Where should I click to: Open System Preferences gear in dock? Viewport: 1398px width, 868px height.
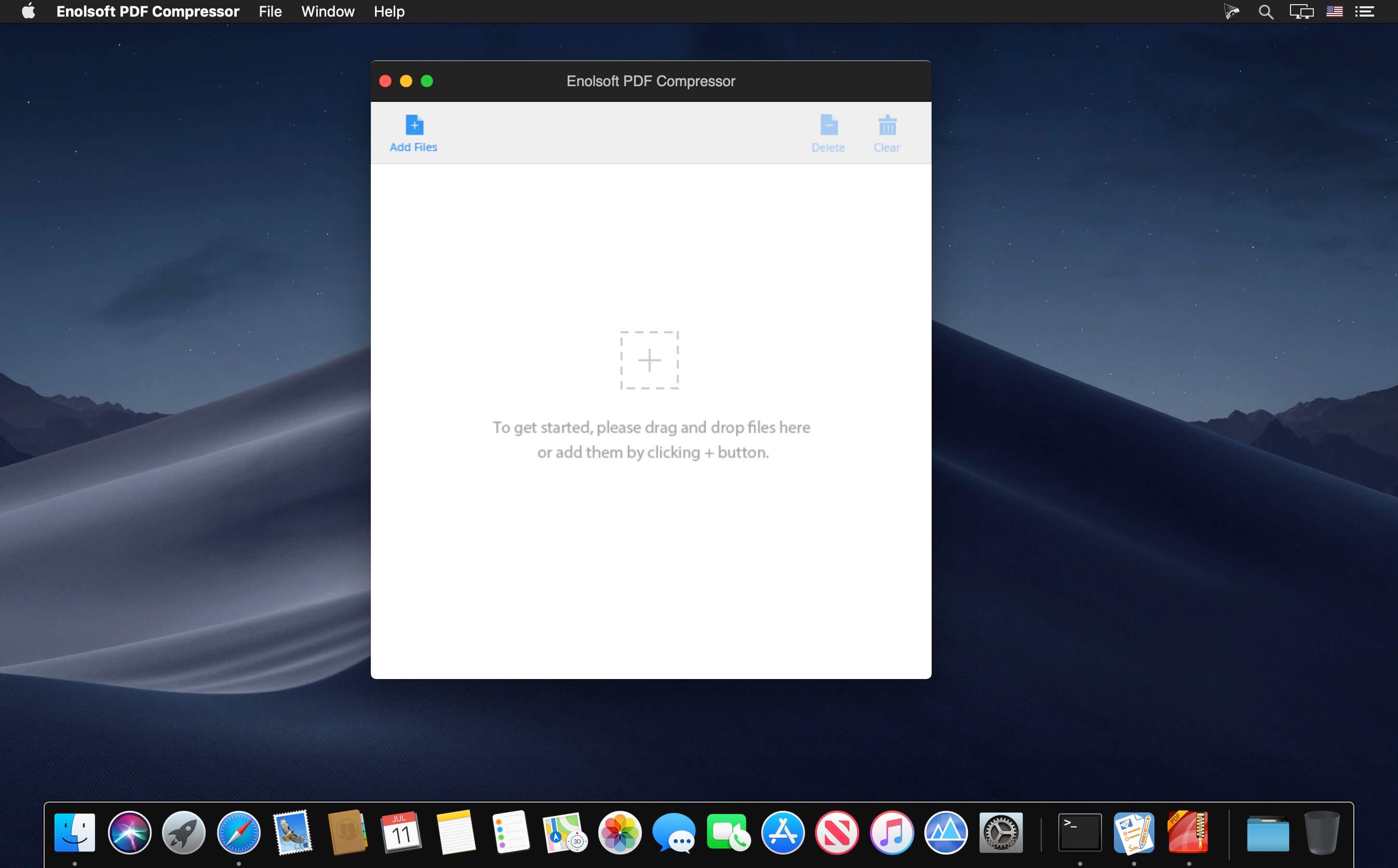pyautogui.click(x=1001, y=832)
